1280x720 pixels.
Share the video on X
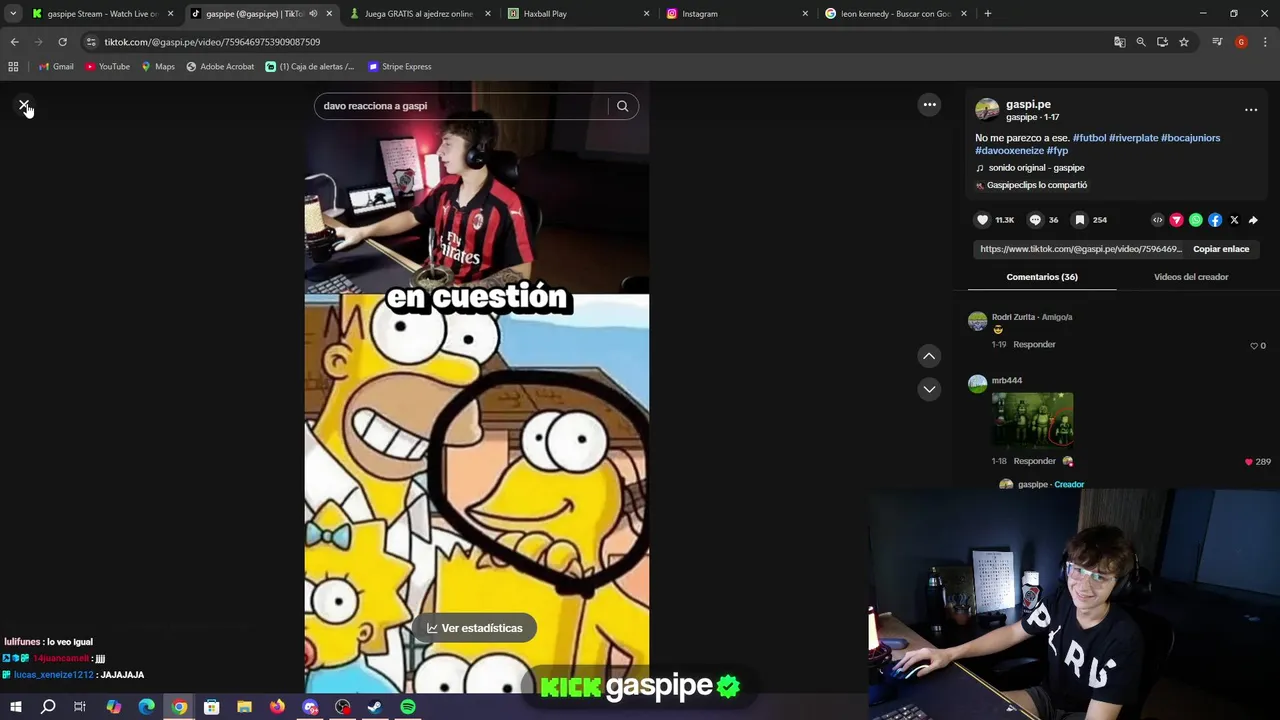(x=1234, y=220)
